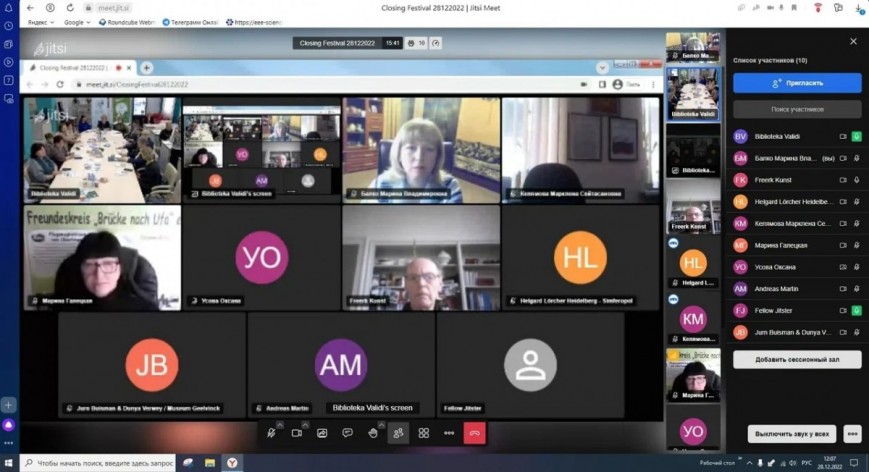Expand reactions arrow next to raise hand
869x472 pixels.
[x=383, y=424]
